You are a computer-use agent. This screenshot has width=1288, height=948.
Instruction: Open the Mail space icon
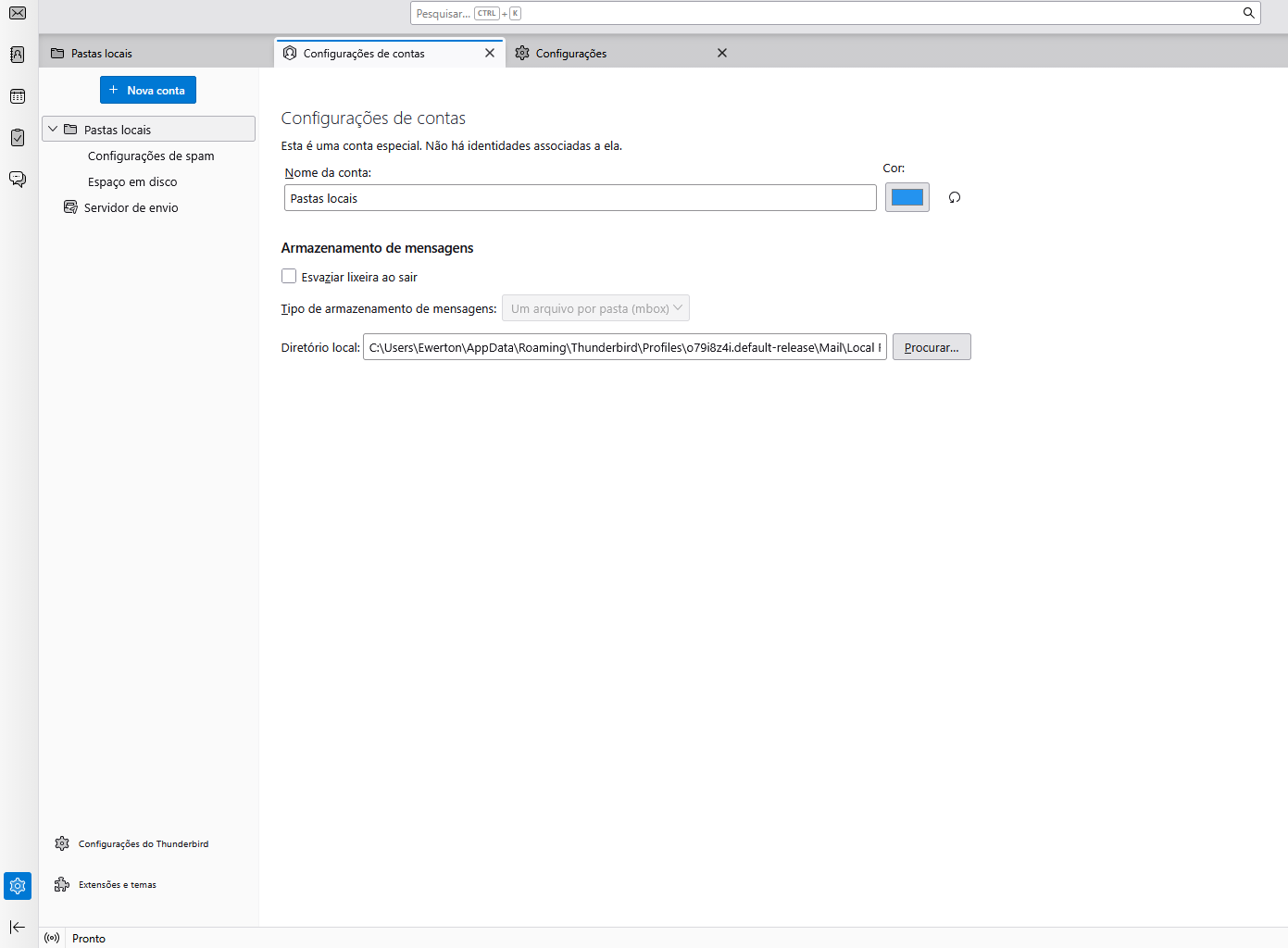(18, 13)
